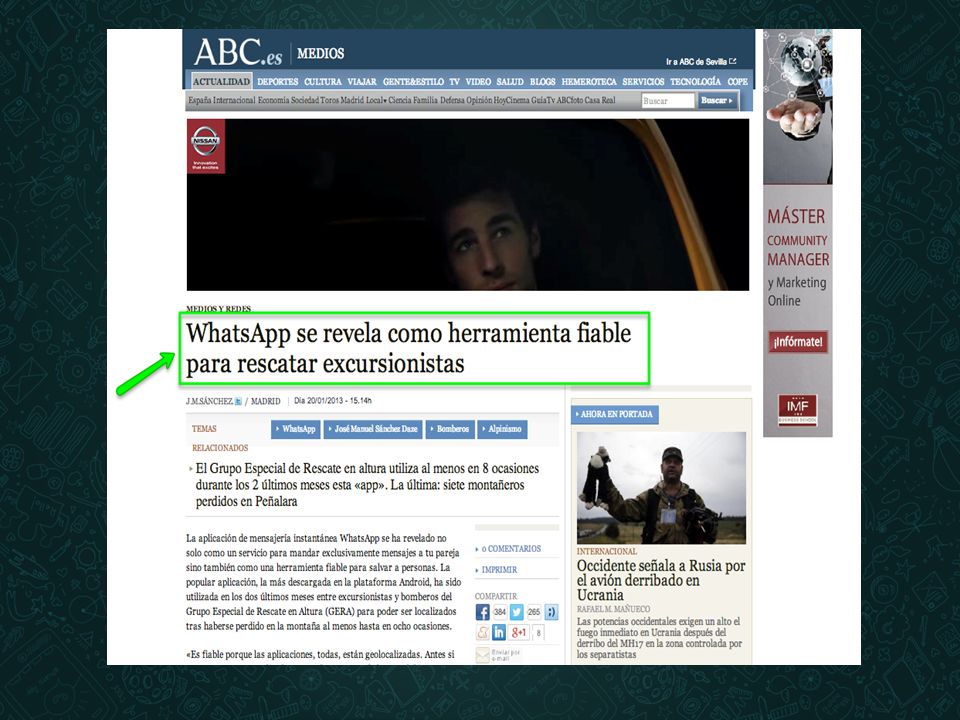Expand the Local dropdown in the subnavigation
The image size is (960, 720).
coord(376,100)
